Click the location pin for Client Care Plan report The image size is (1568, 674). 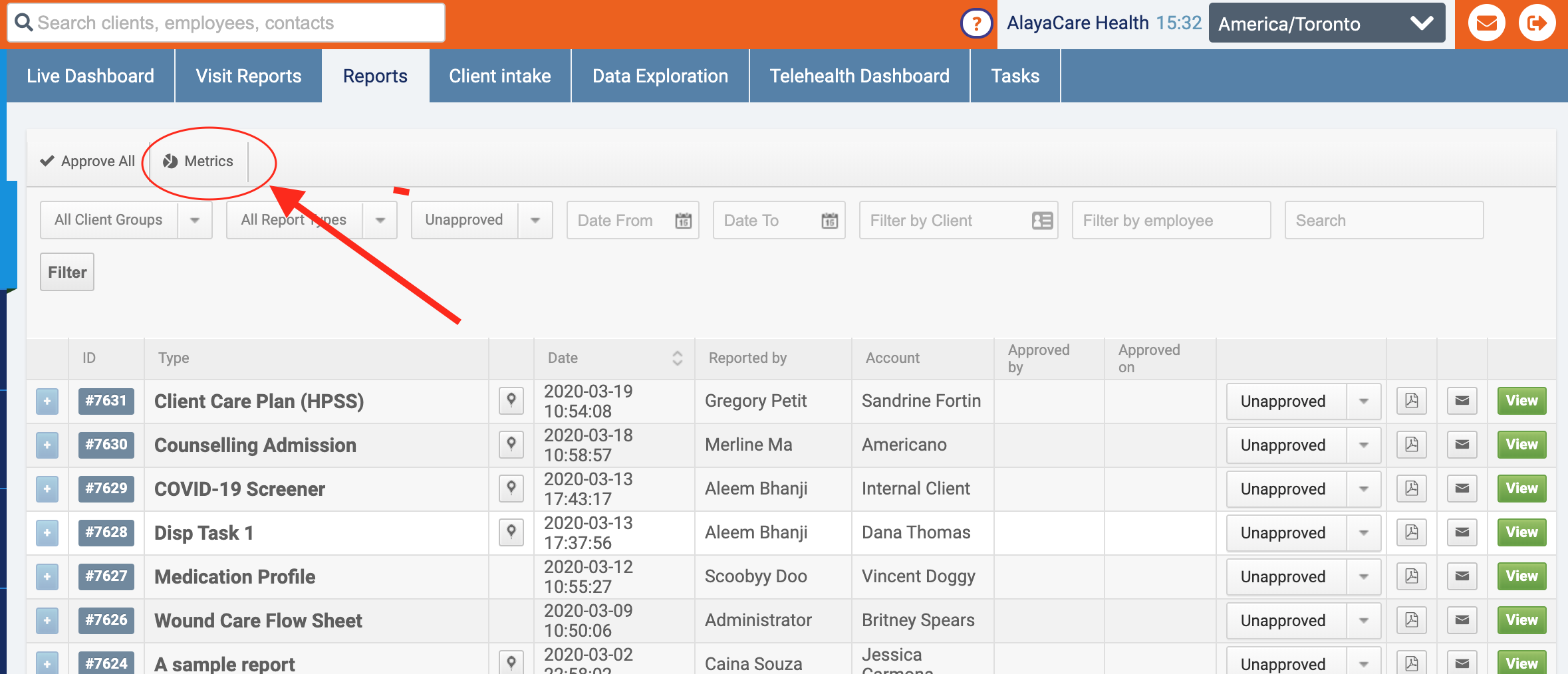click(511, 401)
